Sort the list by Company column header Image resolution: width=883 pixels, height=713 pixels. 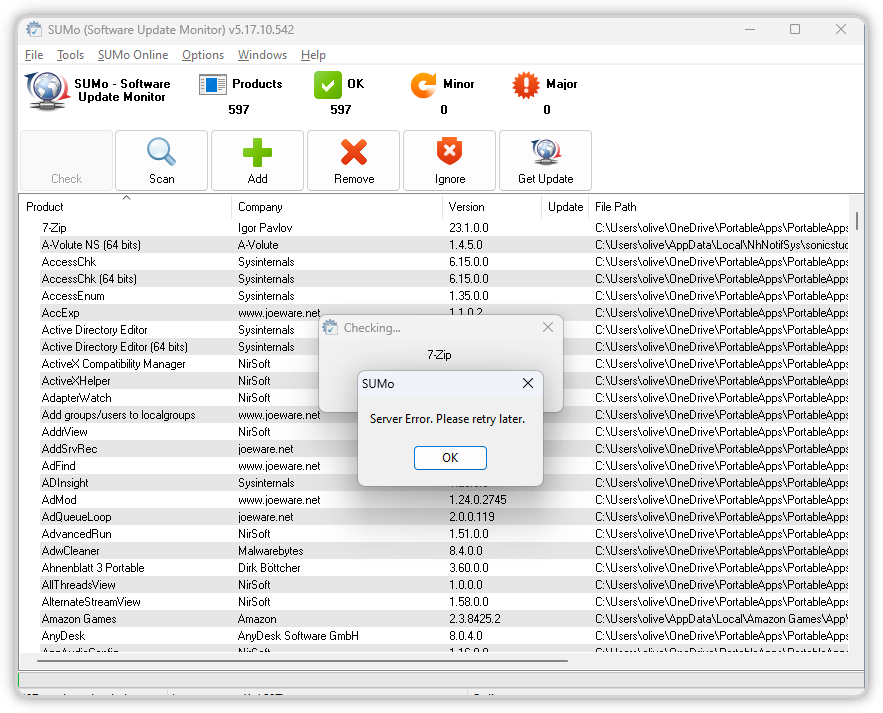(x=337, y=207)
